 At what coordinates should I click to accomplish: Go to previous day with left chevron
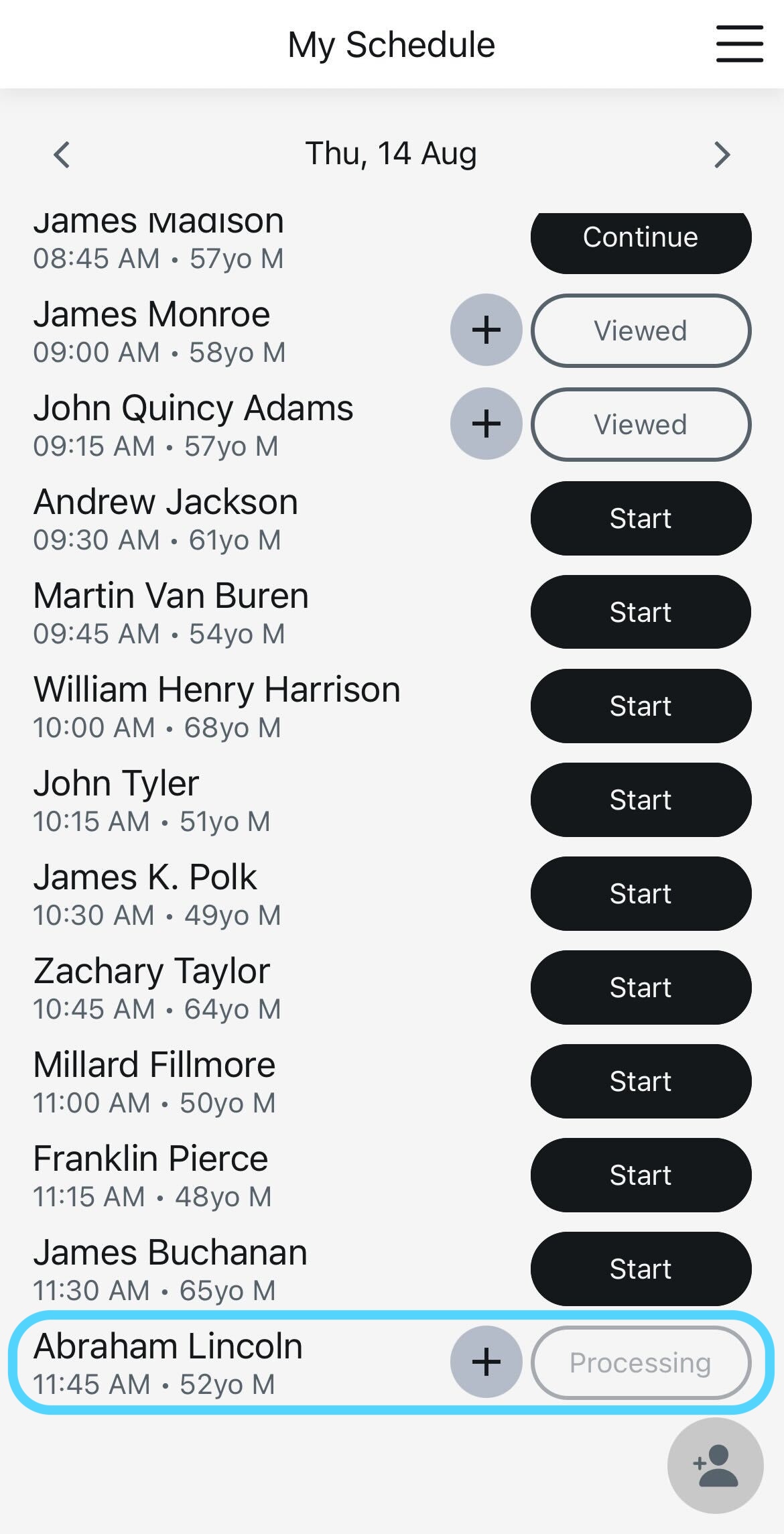tap(62, 155)
